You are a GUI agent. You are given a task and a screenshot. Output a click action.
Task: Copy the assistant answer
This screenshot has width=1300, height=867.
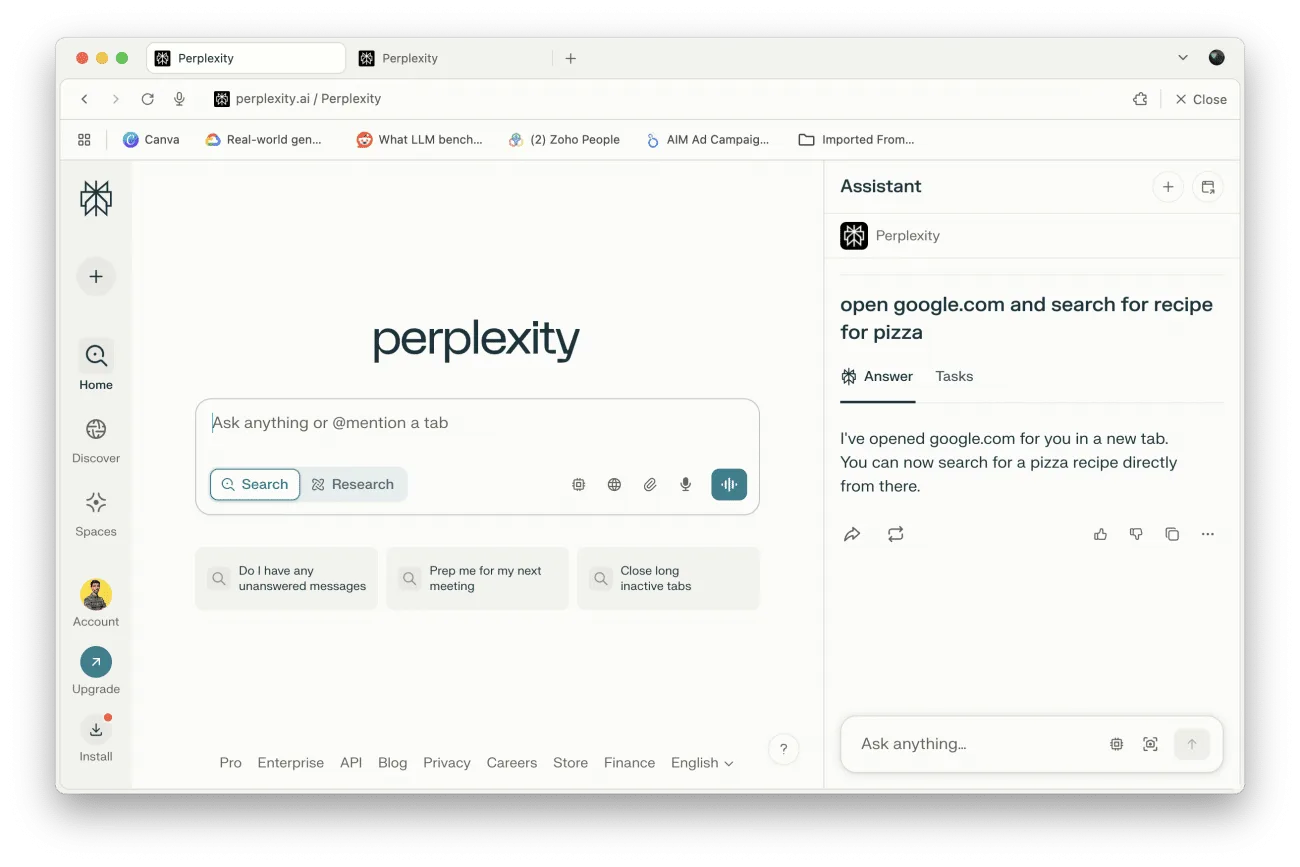[1172, 534]
